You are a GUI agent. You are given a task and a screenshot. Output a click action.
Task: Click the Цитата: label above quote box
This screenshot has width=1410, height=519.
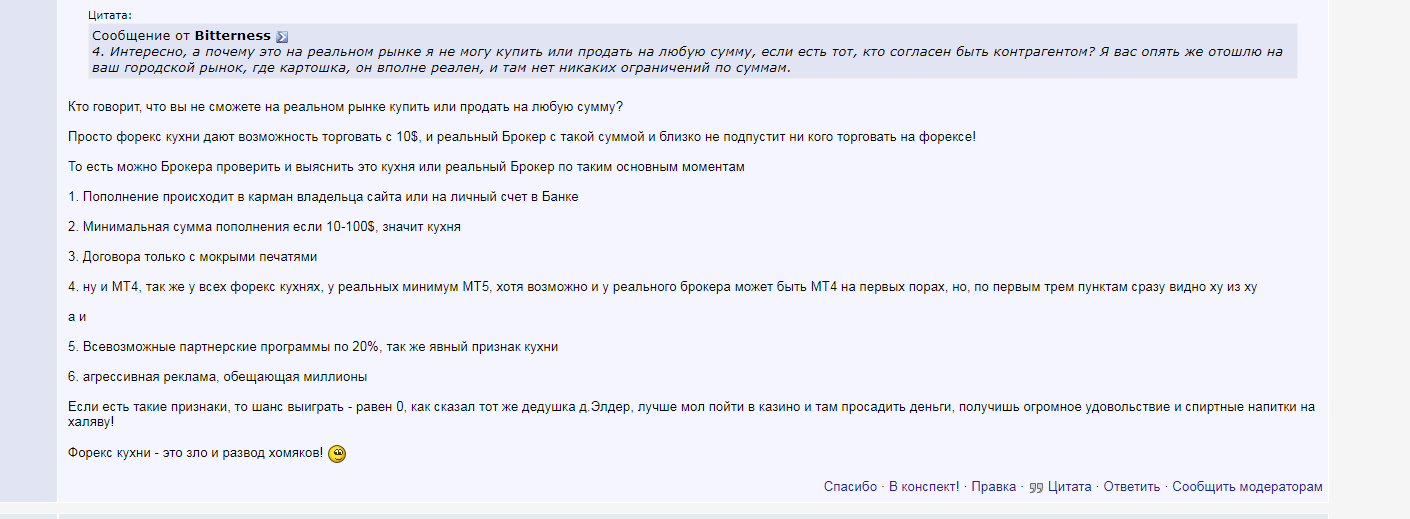(109, 15)
